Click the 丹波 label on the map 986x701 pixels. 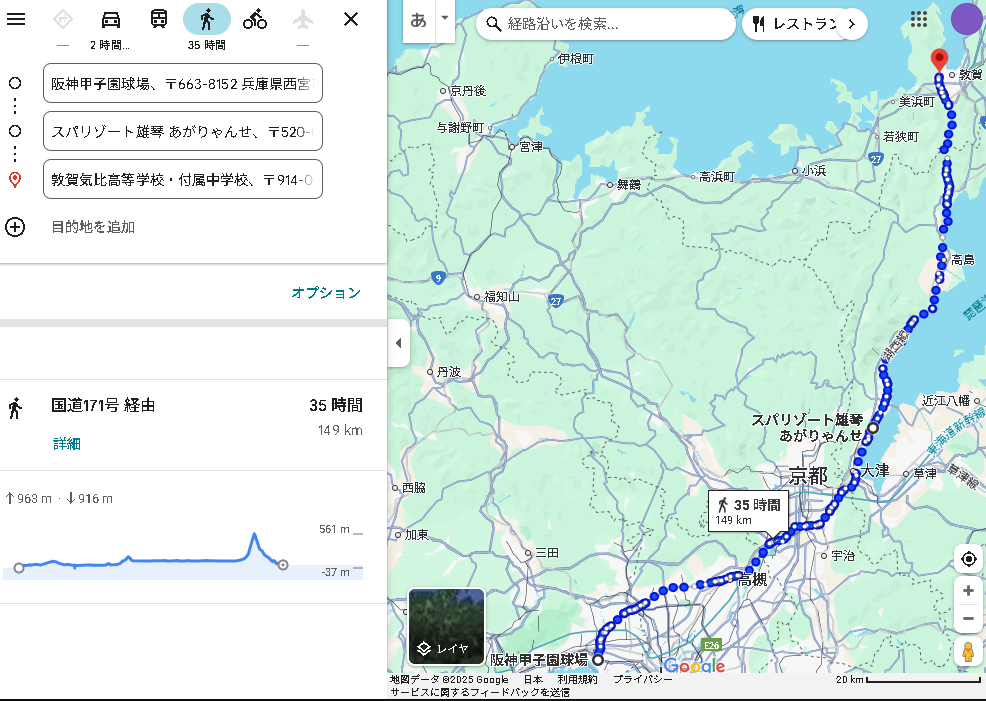point(448,372)
